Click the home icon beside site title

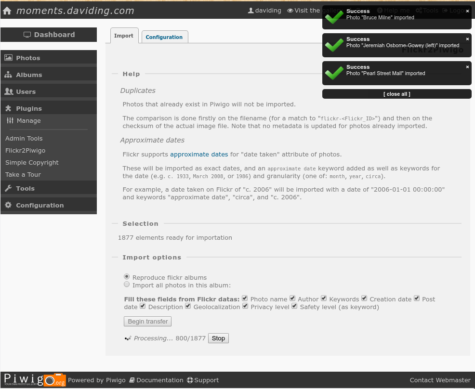pyautogui.click(x=7, y=11)
